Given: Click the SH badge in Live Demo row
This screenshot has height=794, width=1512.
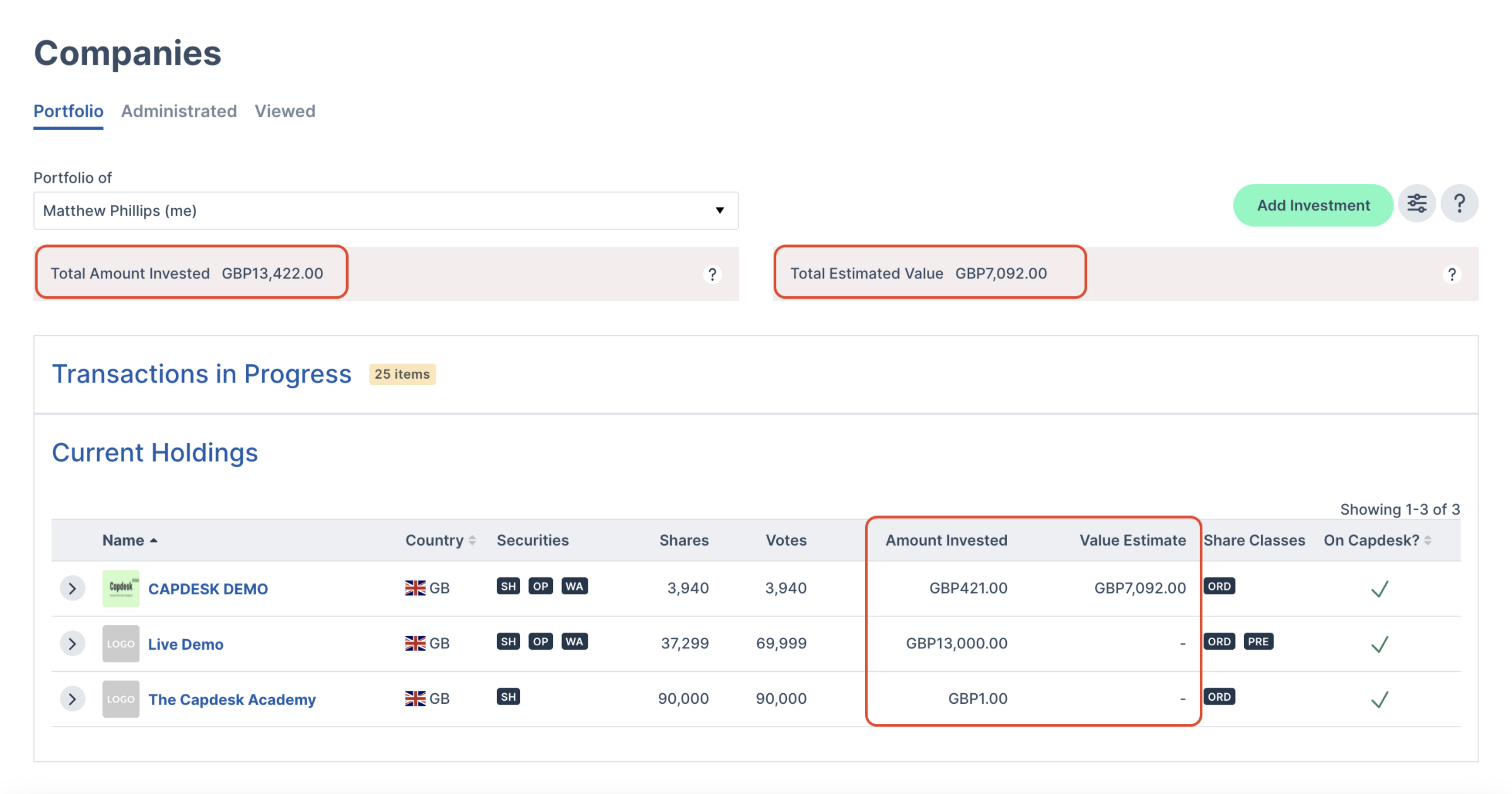Looking at the screenshot, I should click(508, 642).
